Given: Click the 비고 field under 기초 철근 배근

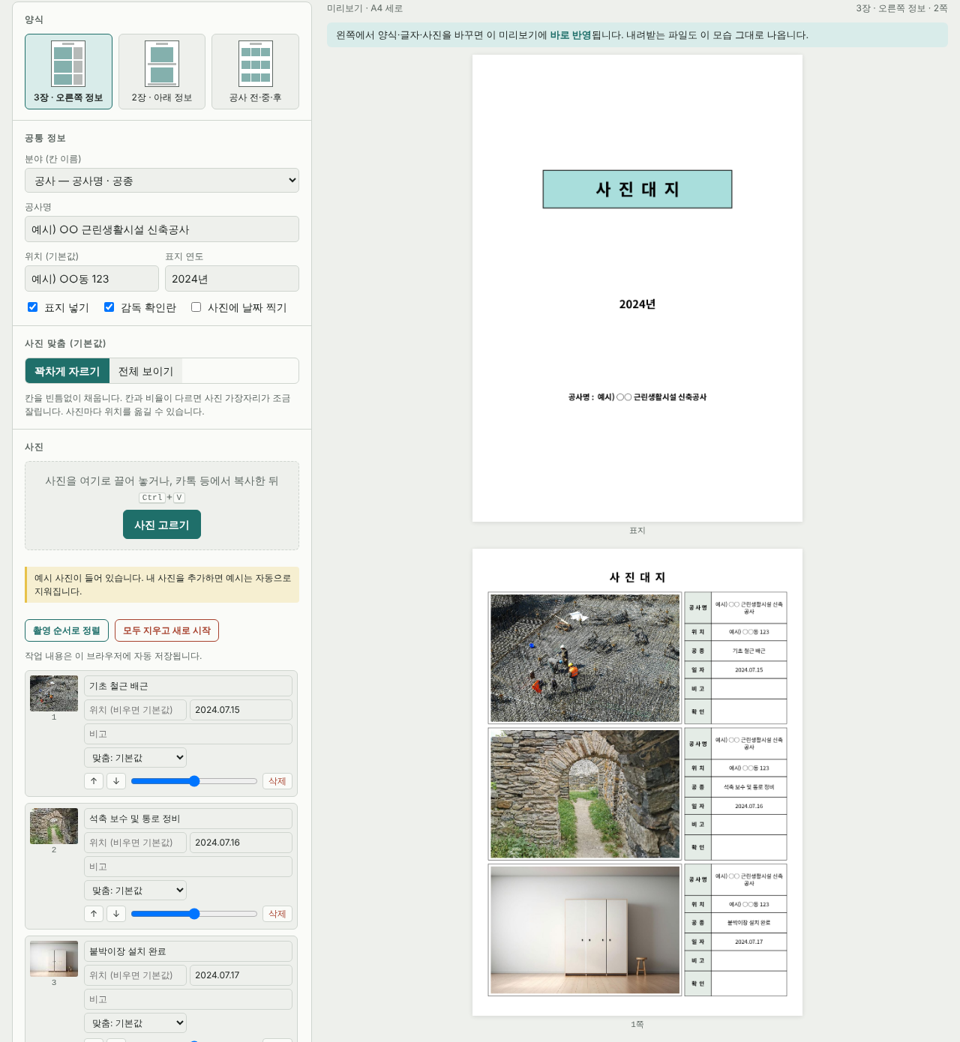Looking at the screenshot, I should (x=188, y=734).
